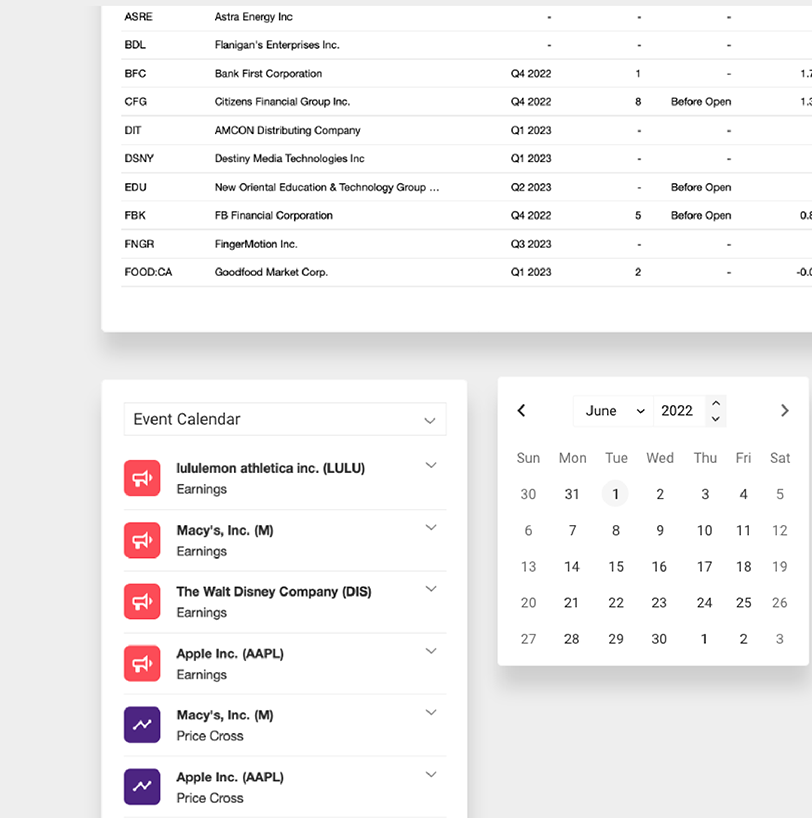
Task: Open the June month selector
Action: (x=614, y=411)
